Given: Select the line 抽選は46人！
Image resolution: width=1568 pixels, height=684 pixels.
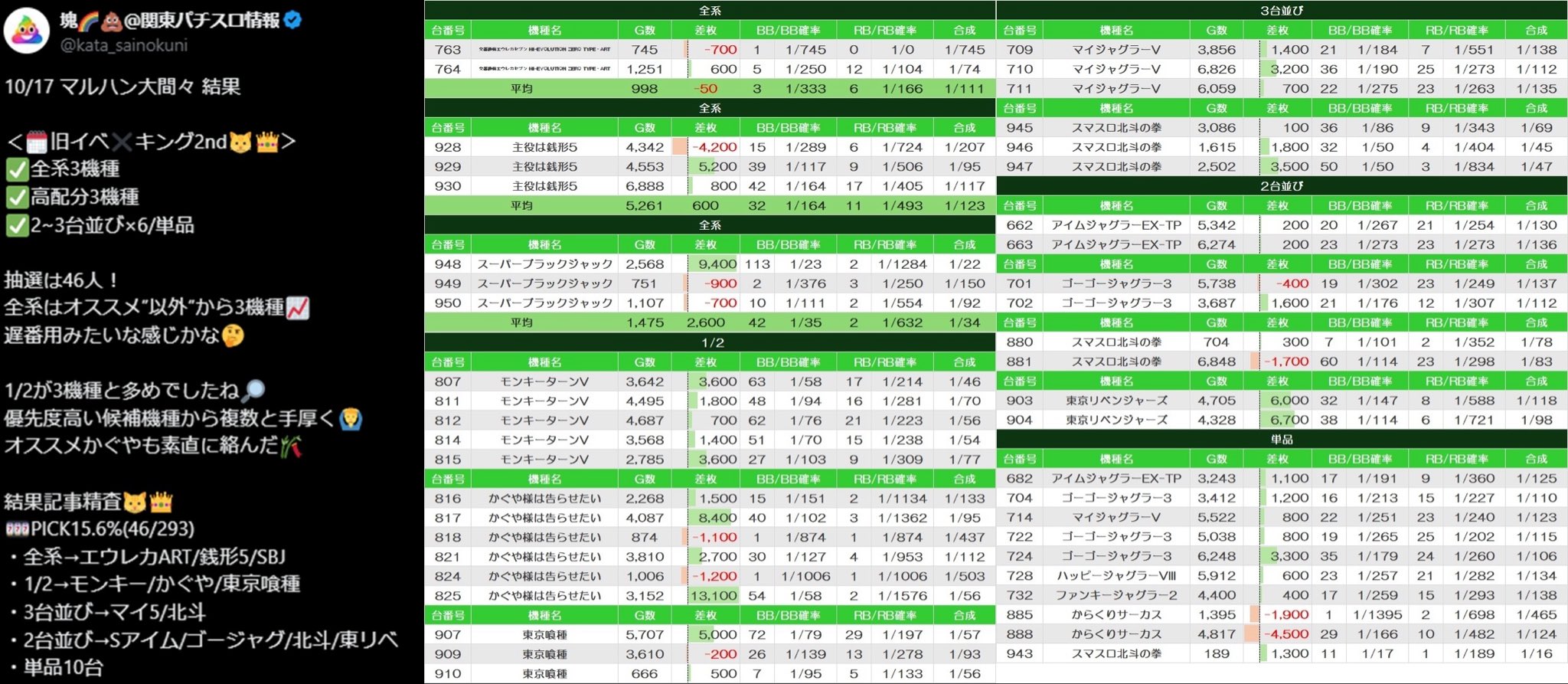Looking at the screenshot, I should tap(61, 280).
